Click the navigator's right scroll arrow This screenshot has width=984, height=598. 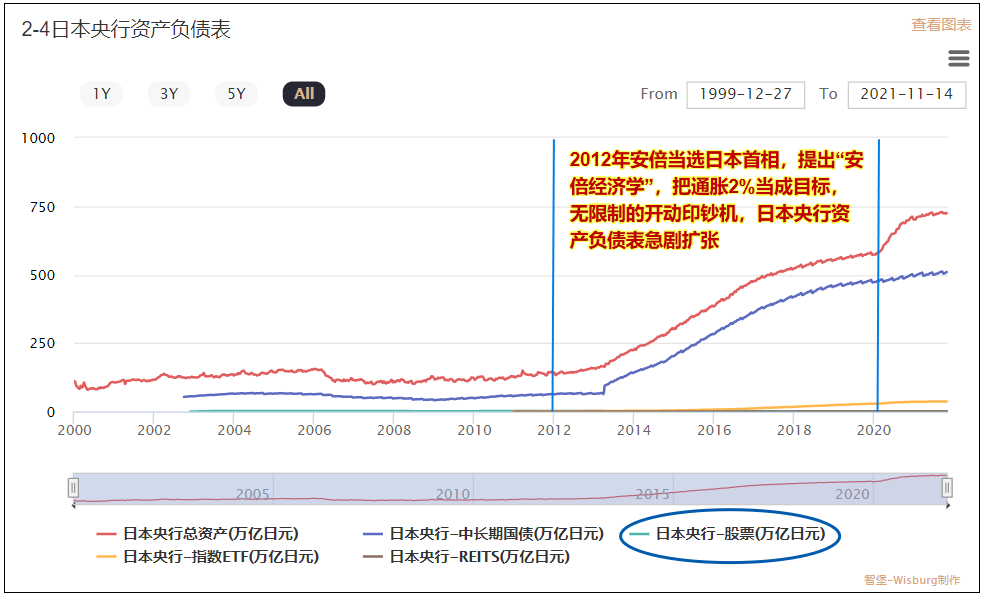[x=946, y=506]
